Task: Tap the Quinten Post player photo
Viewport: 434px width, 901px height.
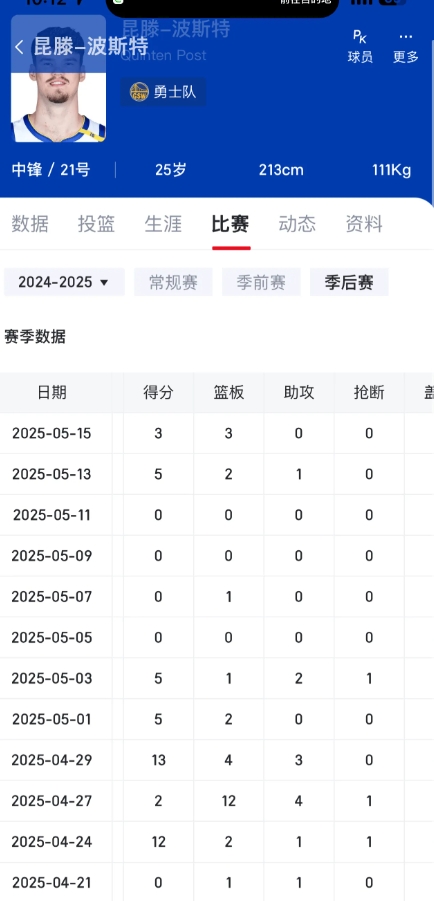Action: click(58, 79)
